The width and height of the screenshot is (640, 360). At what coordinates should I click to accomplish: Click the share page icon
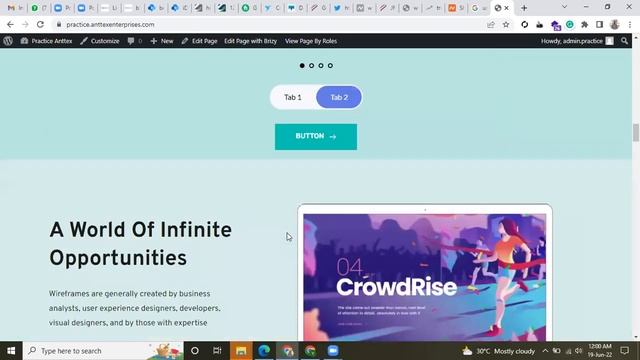click(491, 24)
